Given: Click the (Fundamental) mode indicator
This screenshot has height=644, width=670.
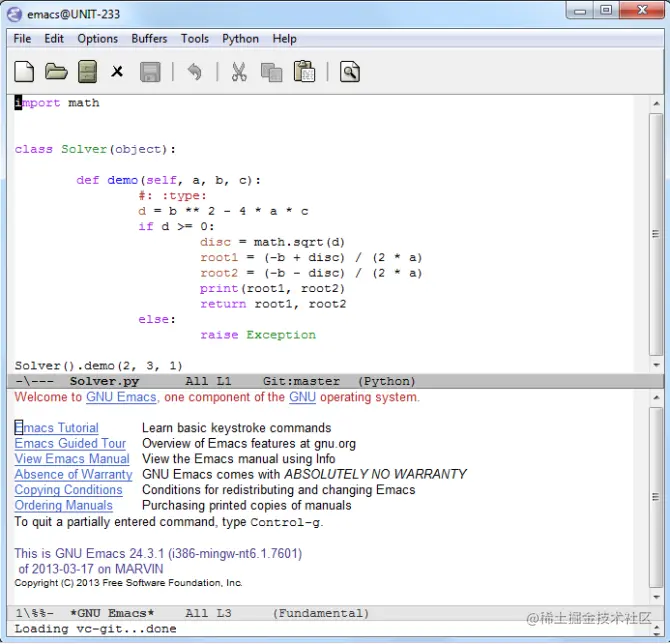Looking at the screenshot, I should click(321, 613).
